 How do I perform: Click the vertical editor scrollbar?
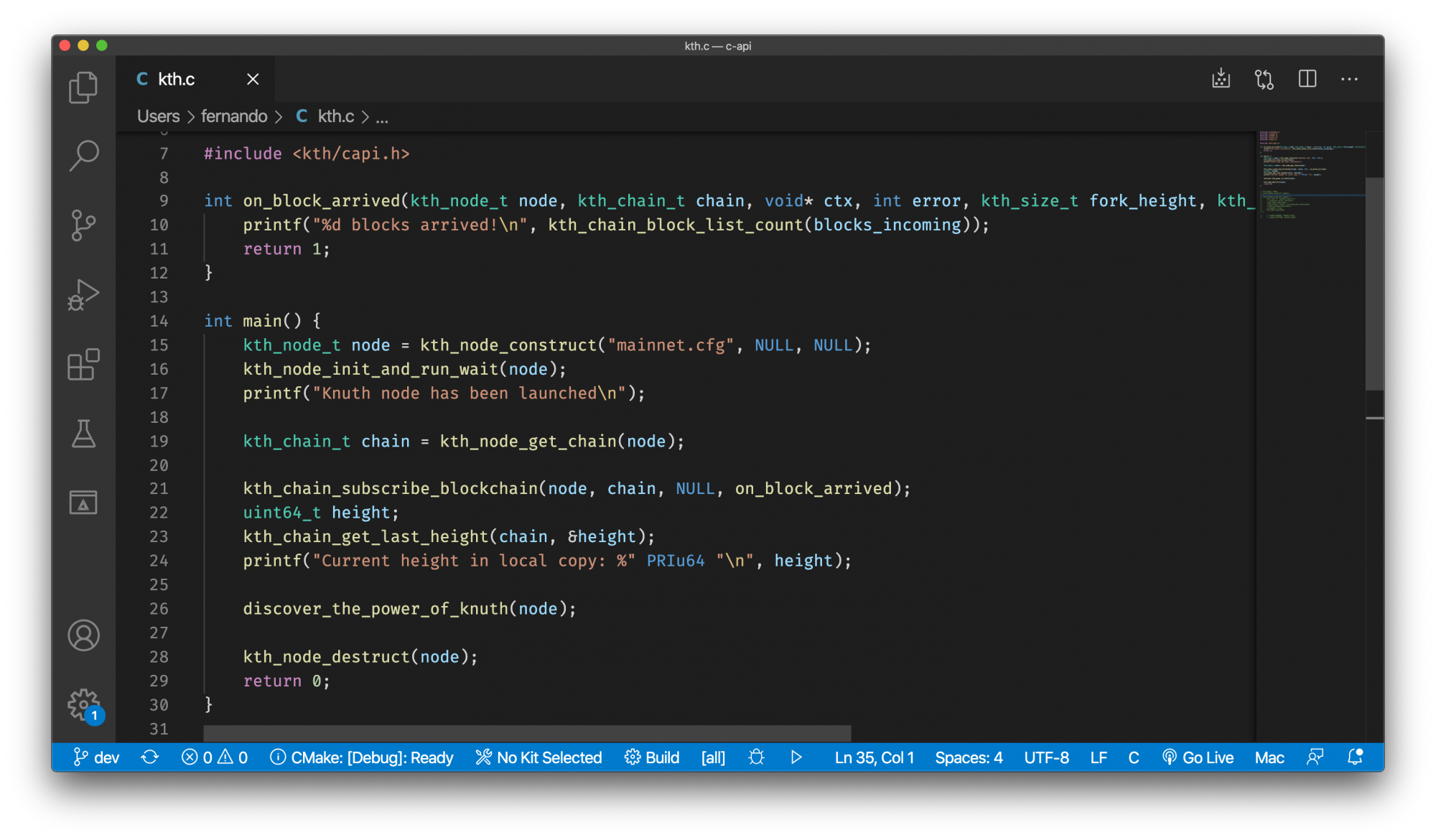(x=1374, y=284)
